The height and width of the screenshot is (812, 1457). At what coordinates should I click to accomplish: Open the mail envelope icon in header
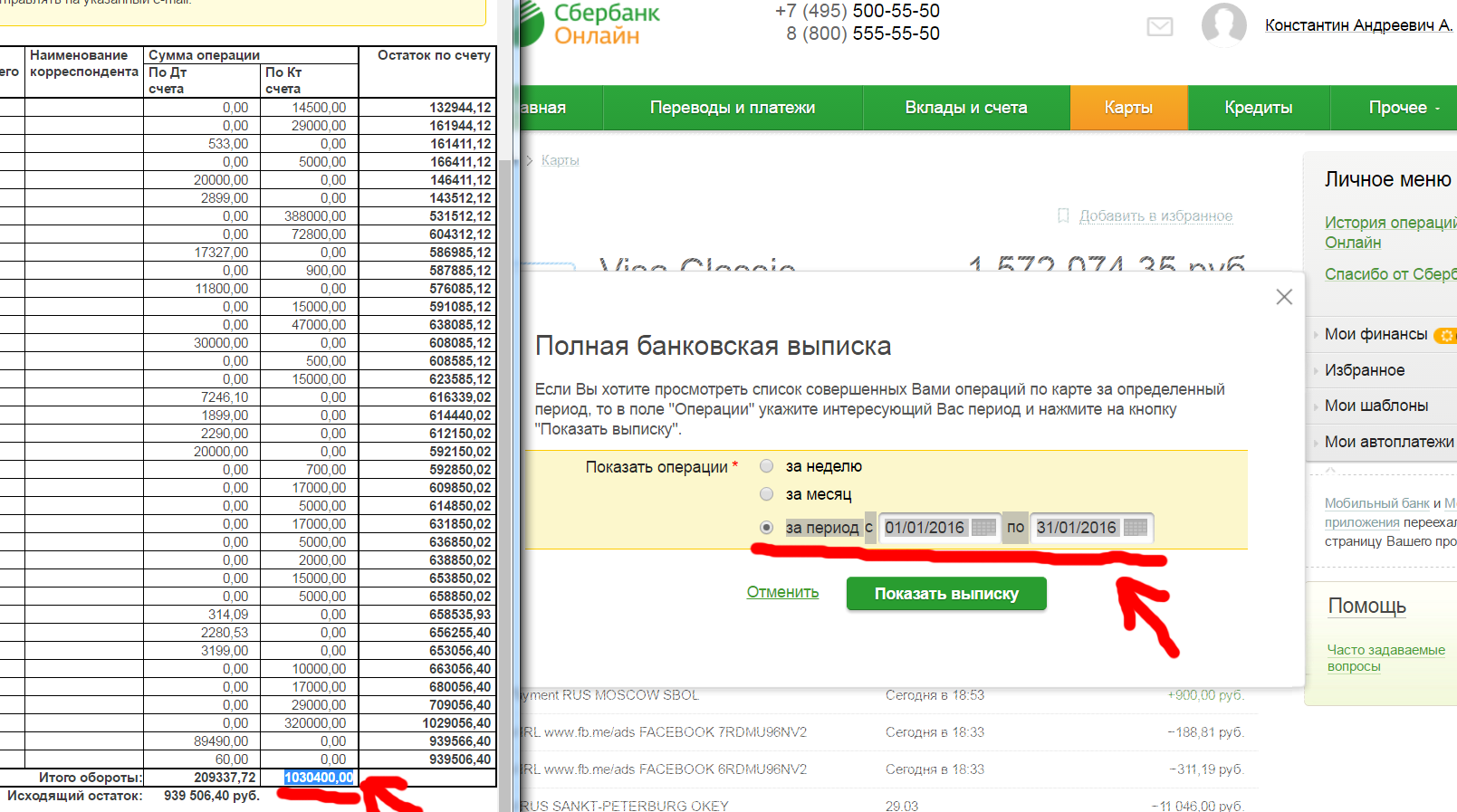[x=1159, y=26]
